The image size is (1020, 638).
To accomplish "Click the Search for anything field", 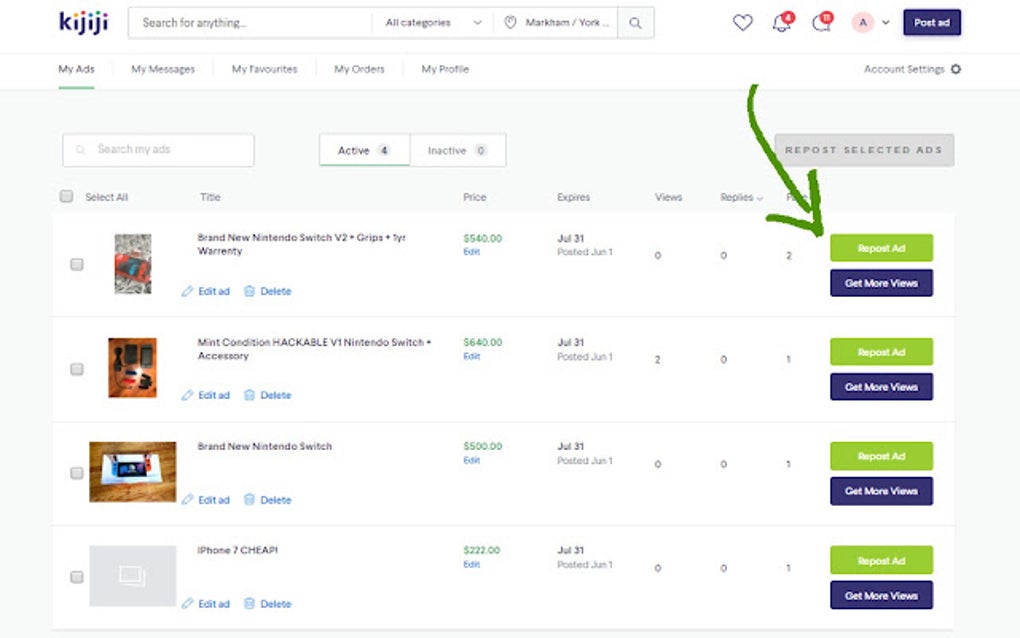I will tap(250, 23).
